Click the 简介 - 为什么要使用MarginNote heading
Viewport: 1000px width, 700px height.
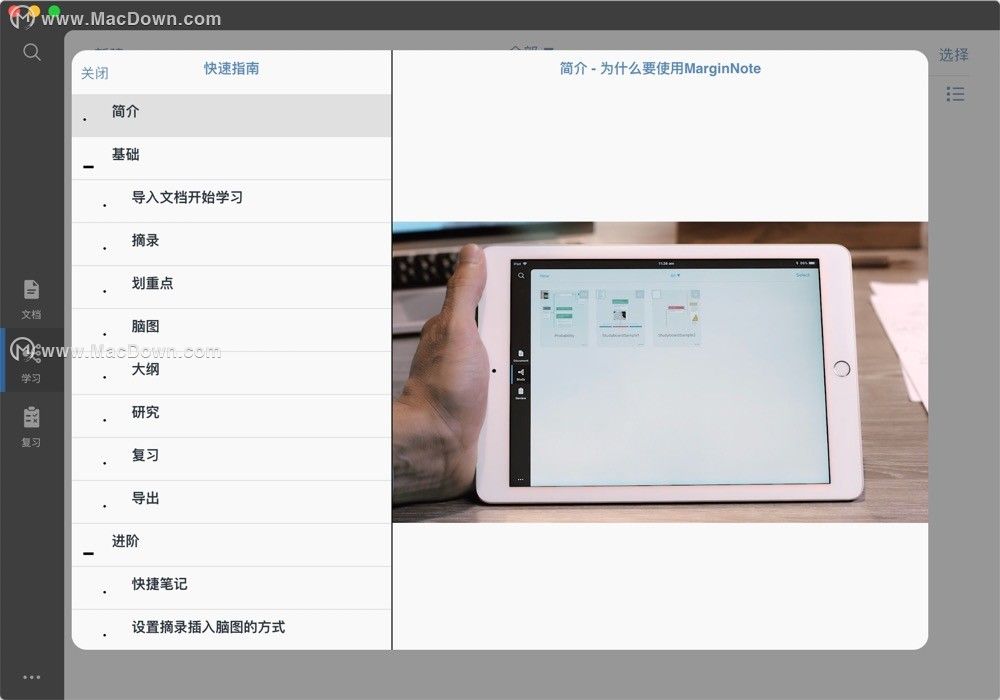[660, 68]
